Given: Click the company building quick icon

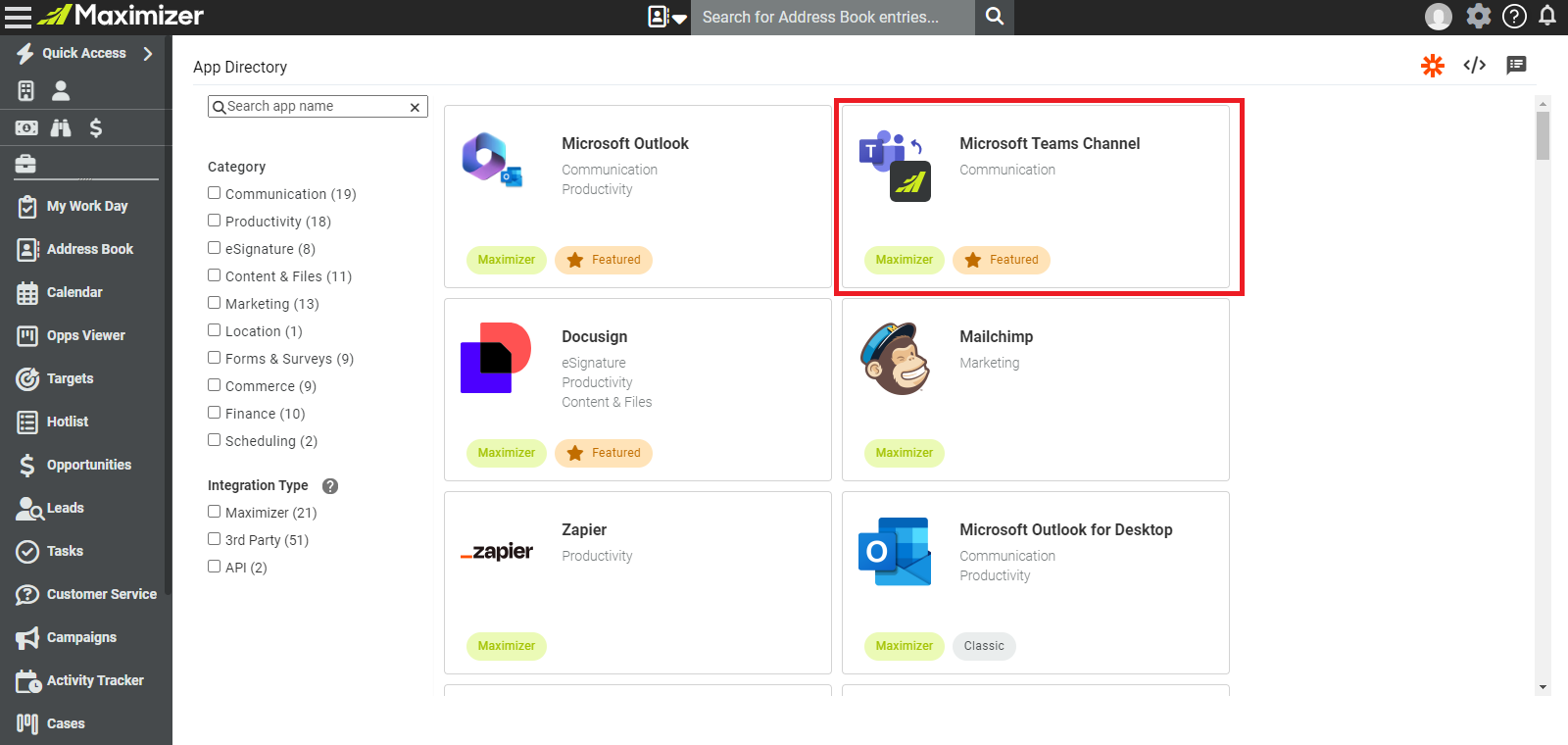Looking at the screenshot, I should coord(26,91).
